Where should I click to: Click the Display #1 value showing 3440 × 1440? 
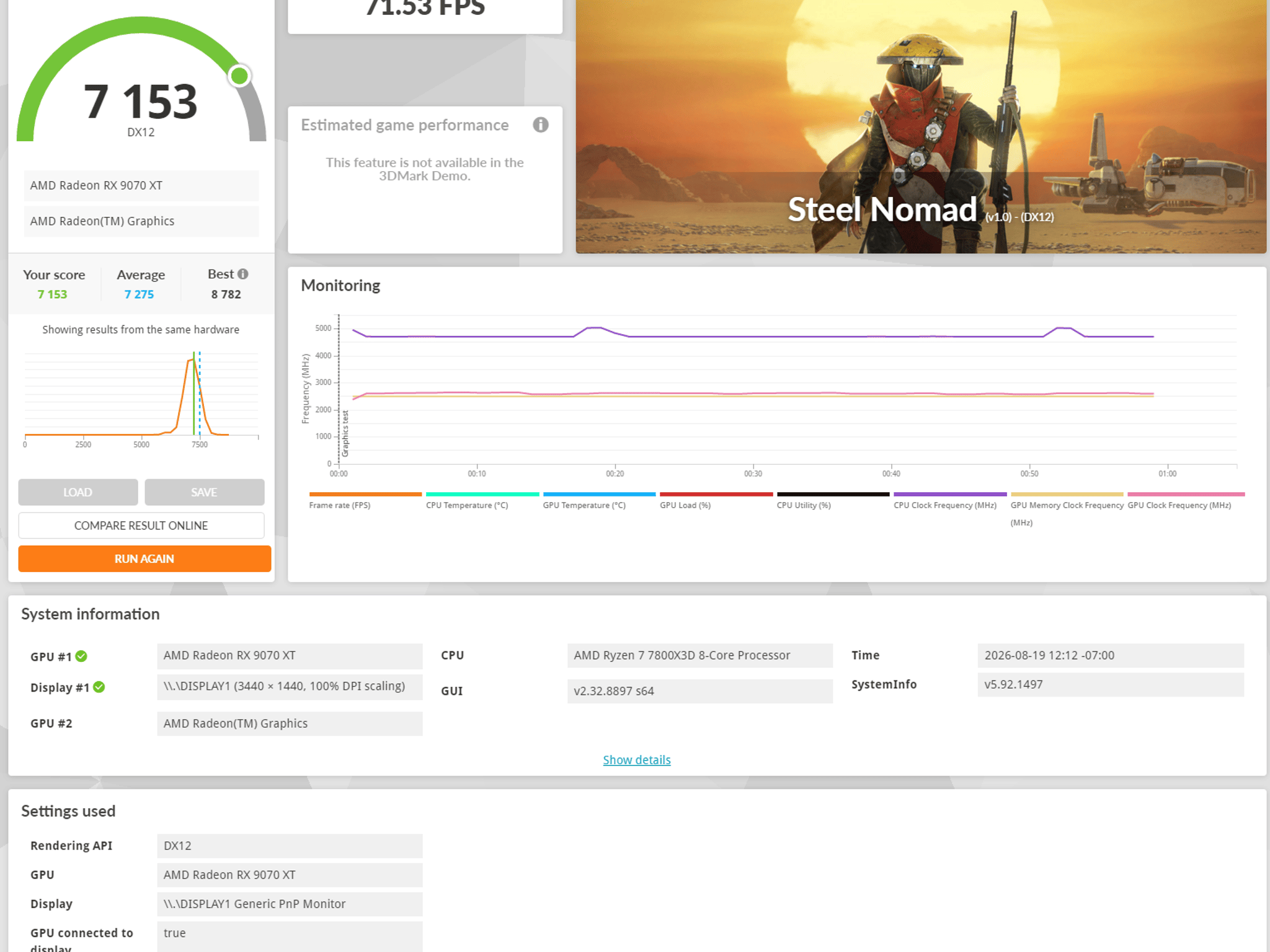[x=290, y=687]
